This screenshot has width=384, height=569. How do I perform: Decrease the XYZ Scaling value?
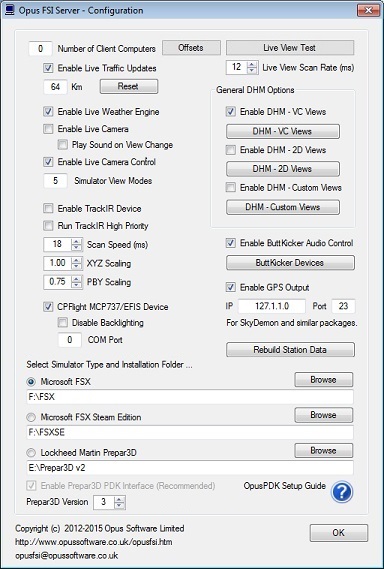(x=76, y=266)
